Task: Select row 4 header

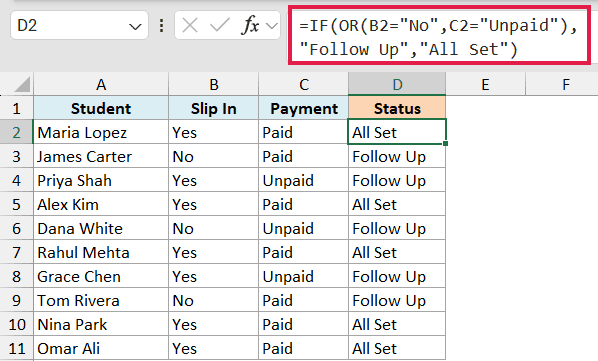Action: (16, 180)
